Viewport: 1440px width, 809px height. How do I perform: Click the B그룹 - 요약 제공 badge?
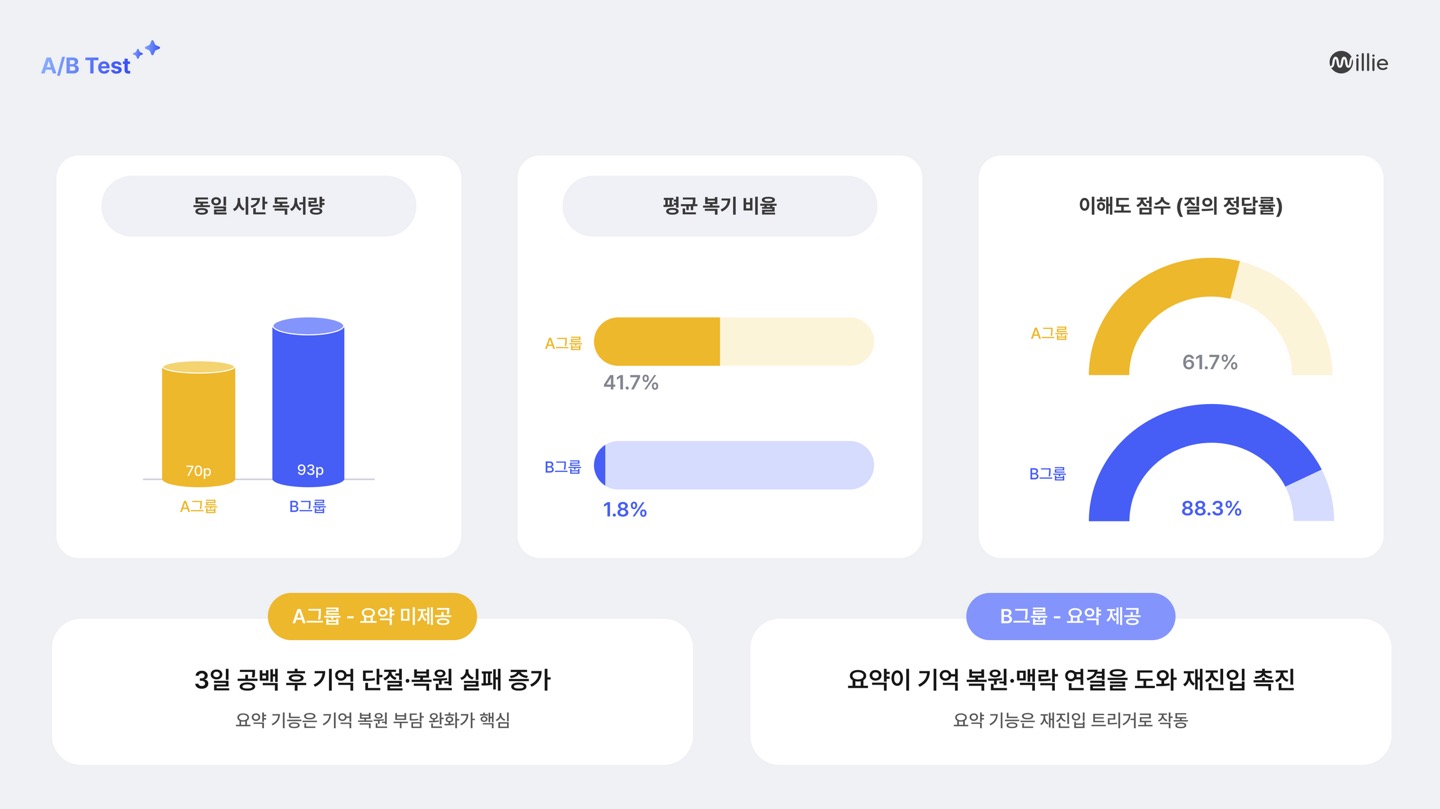(1070, 616)
